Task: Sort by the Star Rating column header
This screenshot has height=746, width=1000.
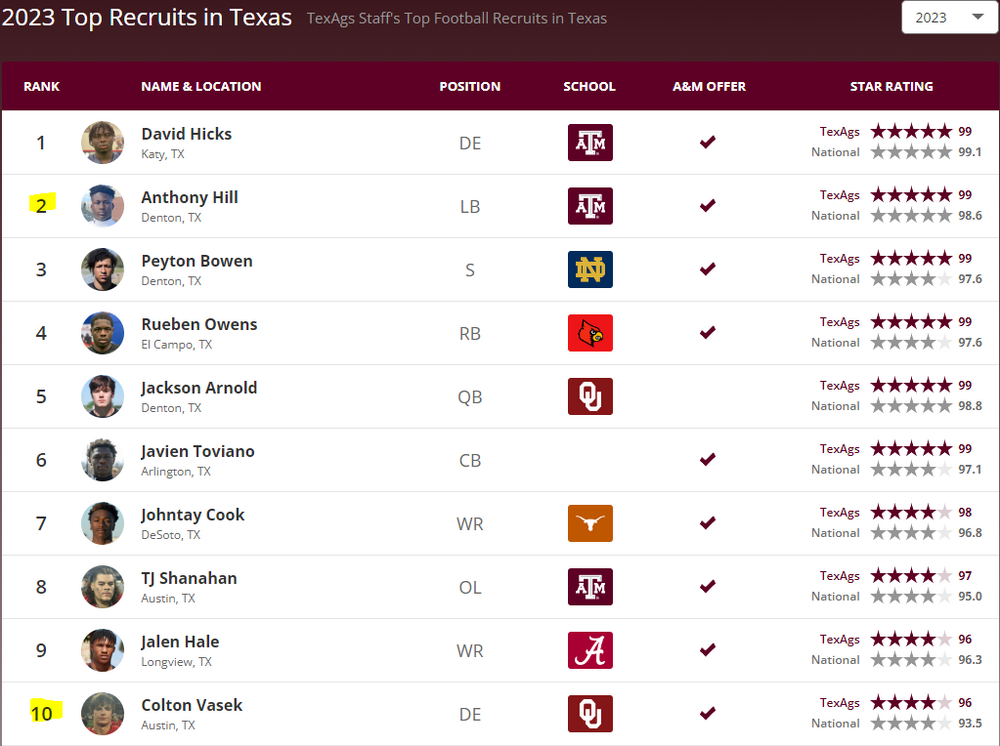Action: tap(891, 87)
